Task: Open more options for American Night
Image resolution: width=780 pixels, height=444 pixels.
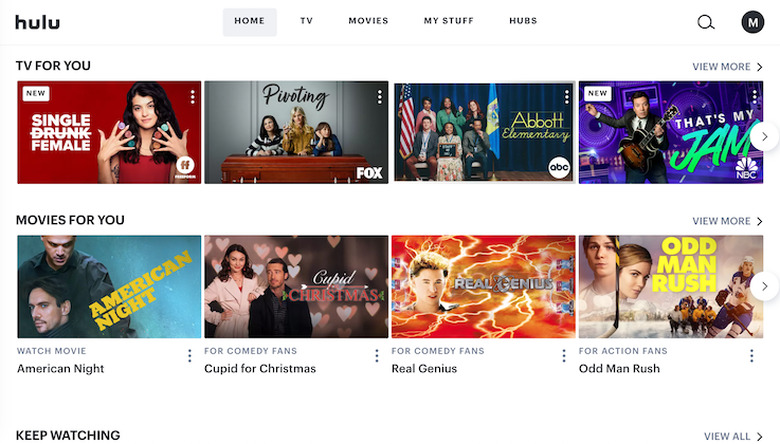Action: click(x=190, y=355)
